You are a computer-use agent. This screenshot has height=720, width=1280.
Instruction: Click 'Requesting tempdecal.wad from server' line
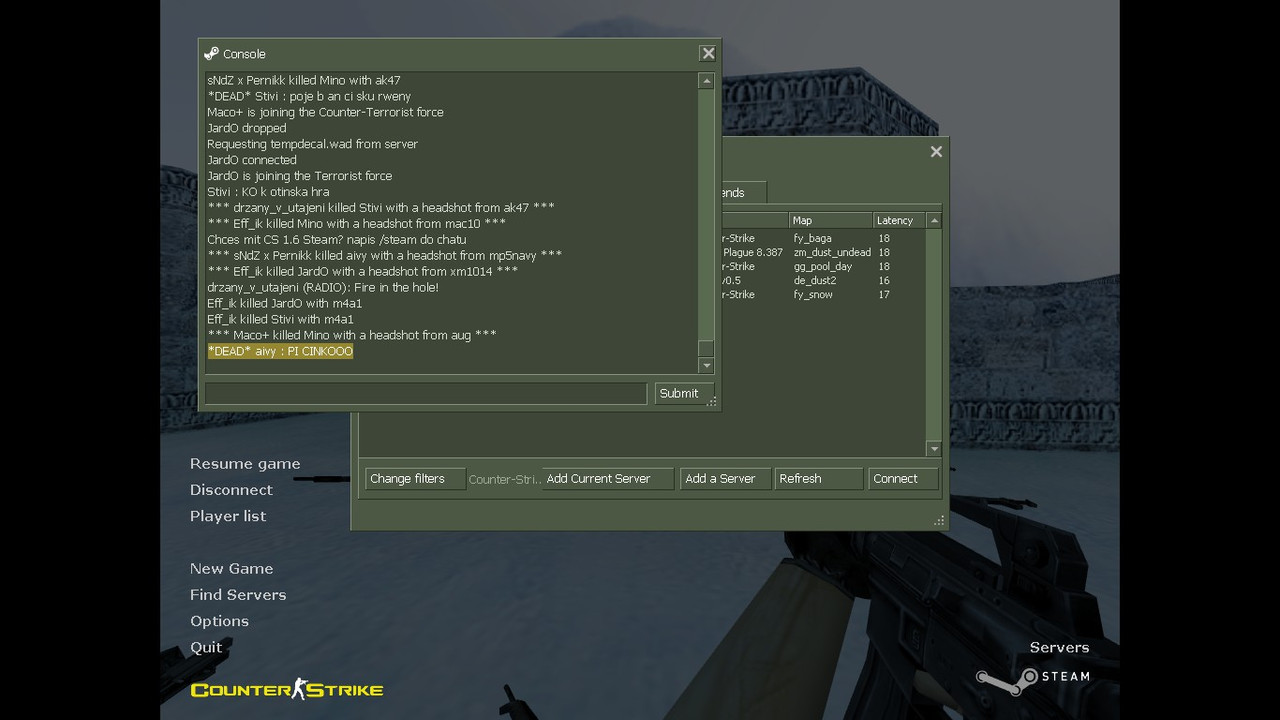[x=312, y=144]
